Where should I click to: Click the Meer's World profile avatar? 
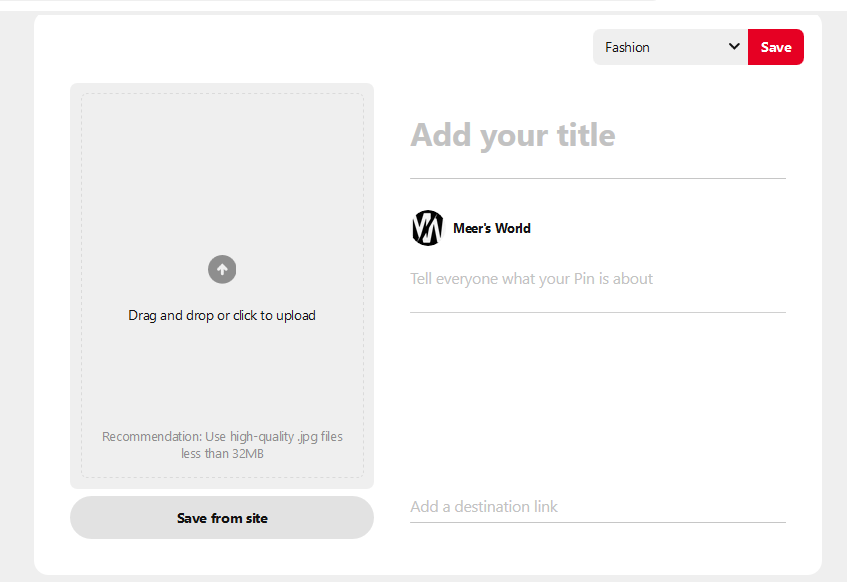click(x=427, y=228)
